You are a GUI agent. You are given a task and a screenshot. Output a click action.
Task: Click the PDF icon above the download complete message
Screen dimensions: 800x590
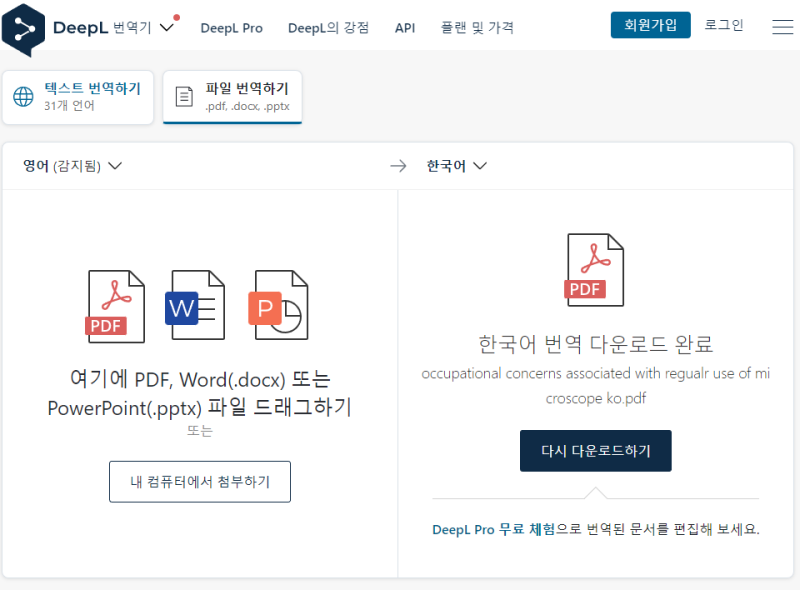point(596,268)
